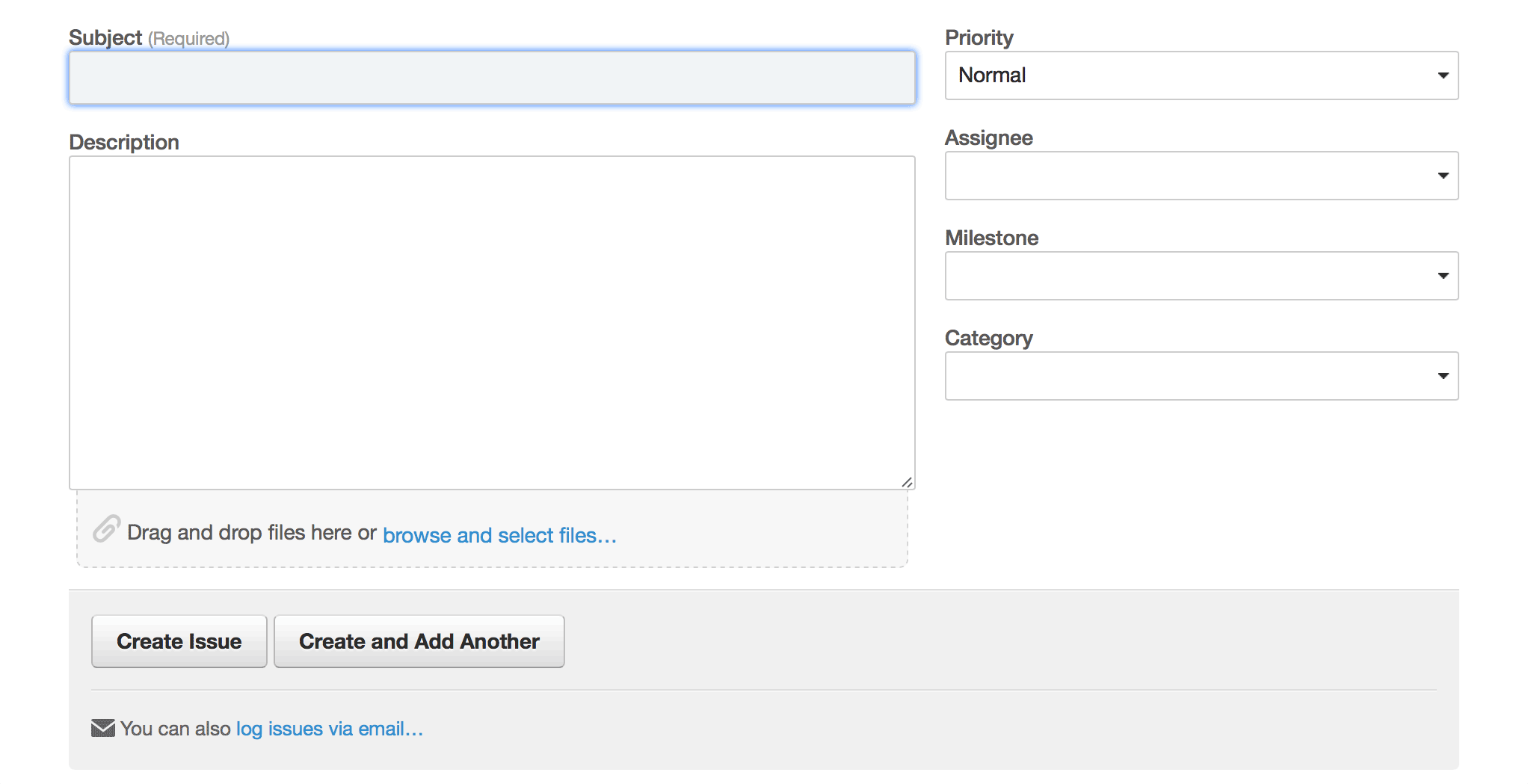The image size is (1528, 784).
Task: Click the Description box resize handle
Action: pos(907,482)
